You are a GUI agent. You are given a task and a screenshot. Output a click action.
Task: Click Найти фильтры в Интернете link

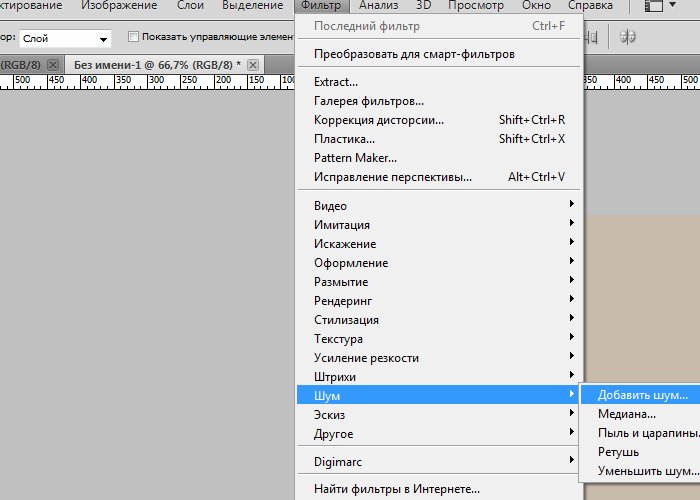click(397, 489)
